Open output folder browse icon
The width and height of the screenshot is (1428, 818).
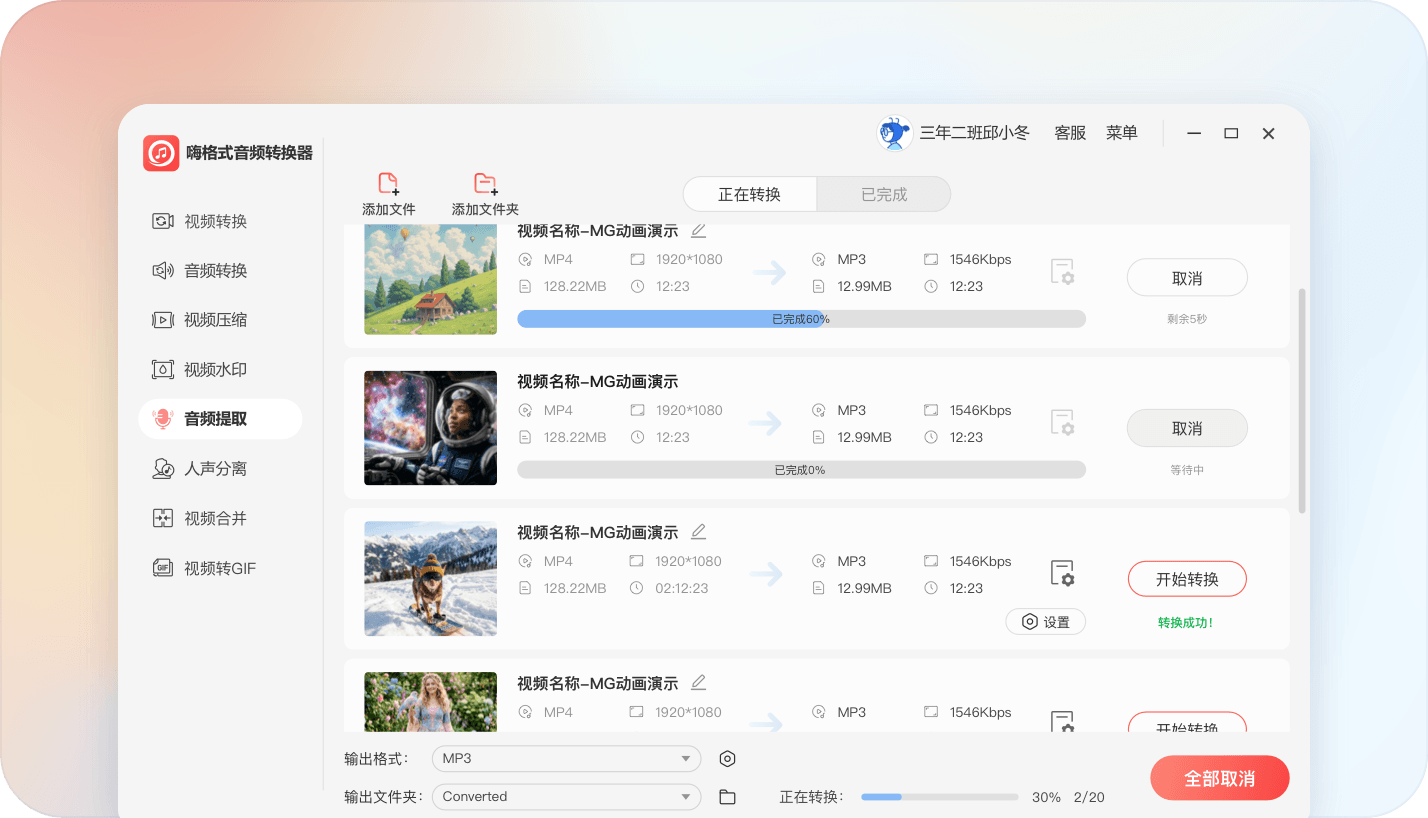pyautogui.click(x=728, y=797)
